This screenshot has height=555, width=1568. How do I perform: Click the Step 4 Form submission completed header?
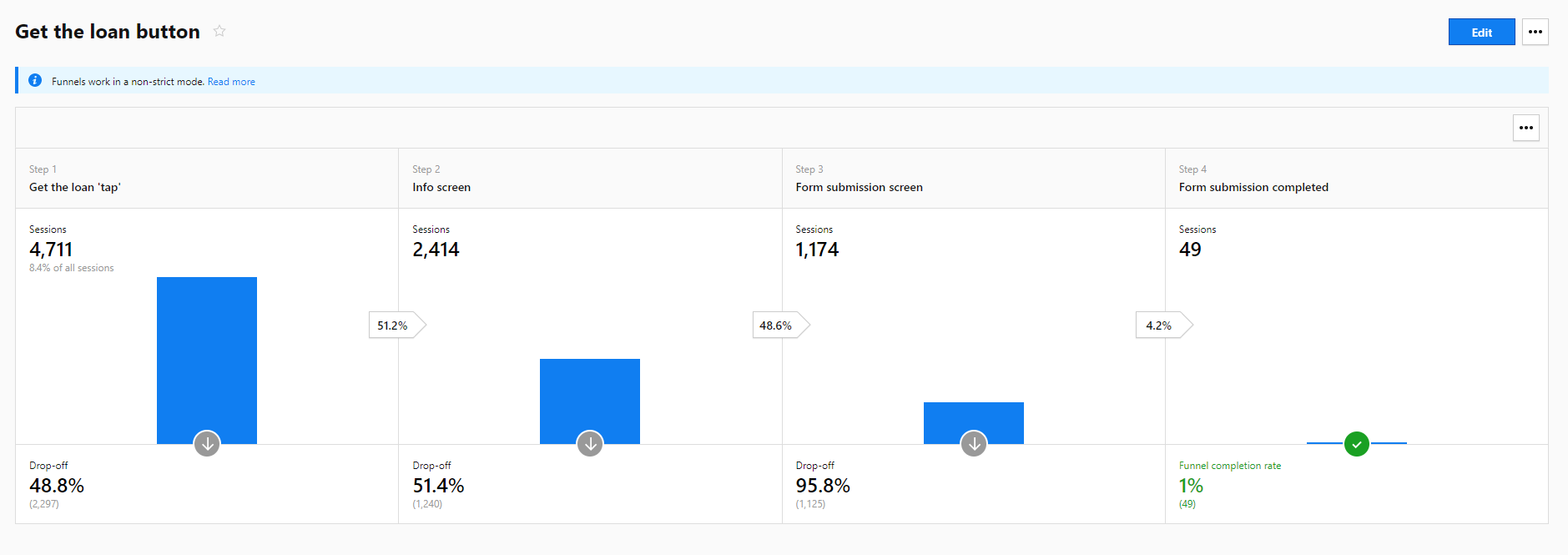point(1253,187)
